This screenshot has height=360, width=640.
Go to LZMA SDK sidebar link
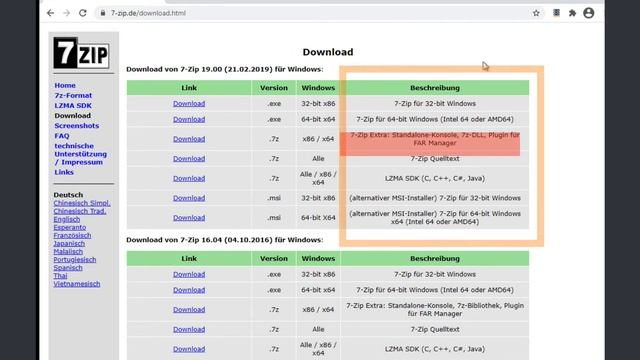pyautogui.click(x=73, y=106)
